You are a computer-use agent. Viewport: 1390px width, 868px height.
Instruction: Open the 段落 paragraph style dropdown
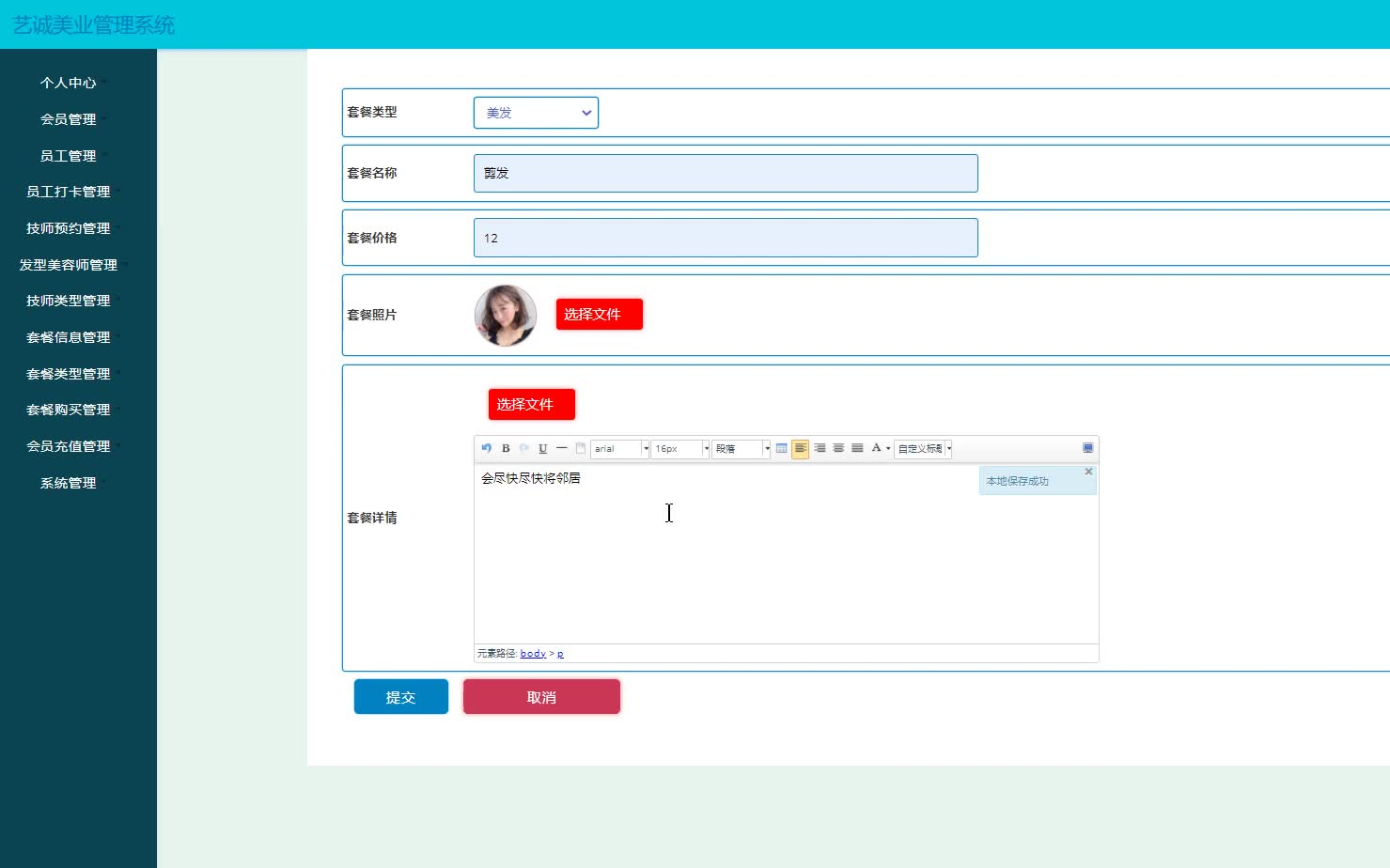[x=741, y=448]
